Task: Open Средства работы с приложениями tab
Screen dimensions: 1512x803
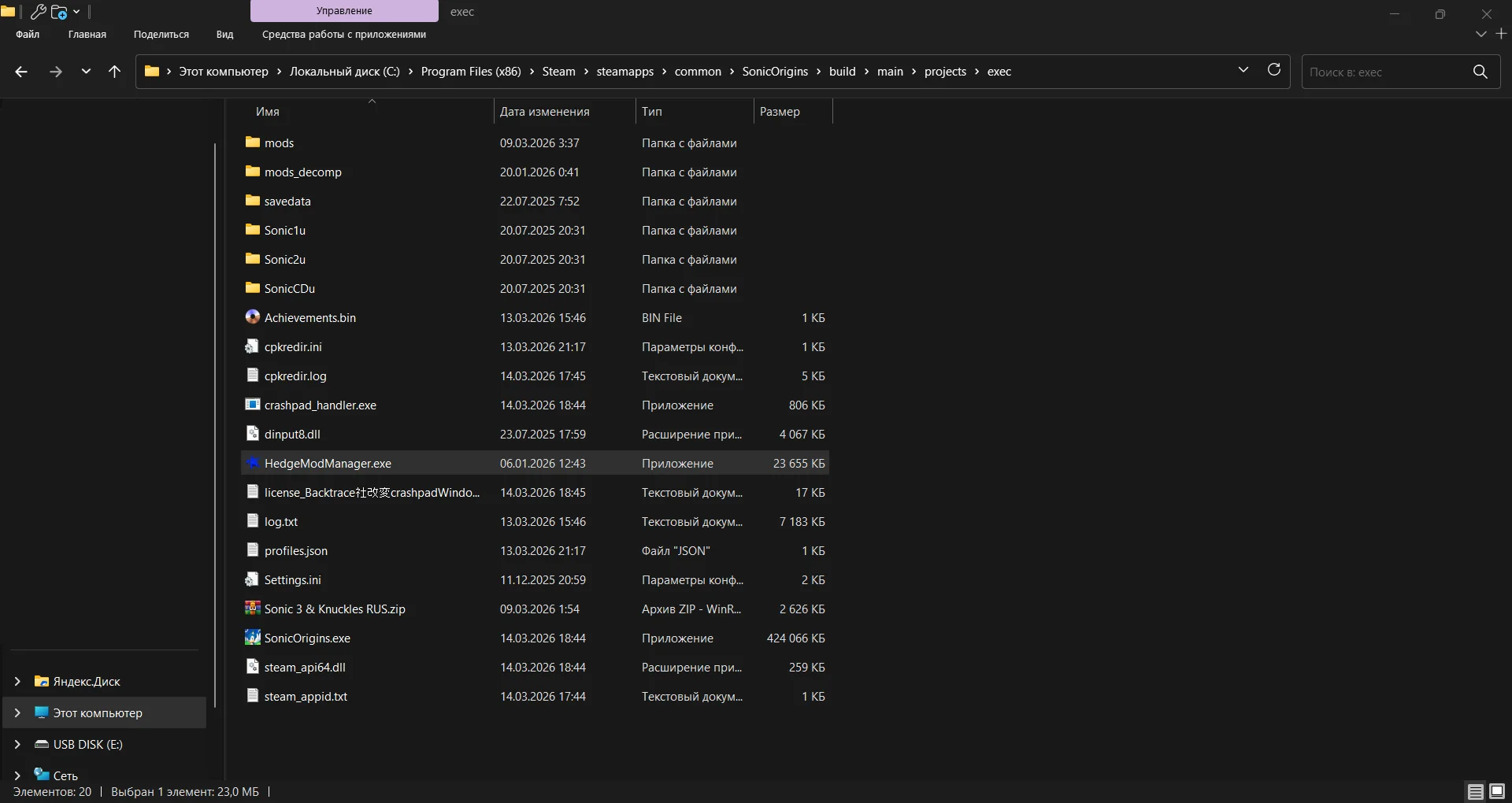Action: pyautogui.click(x=344, y=34)
